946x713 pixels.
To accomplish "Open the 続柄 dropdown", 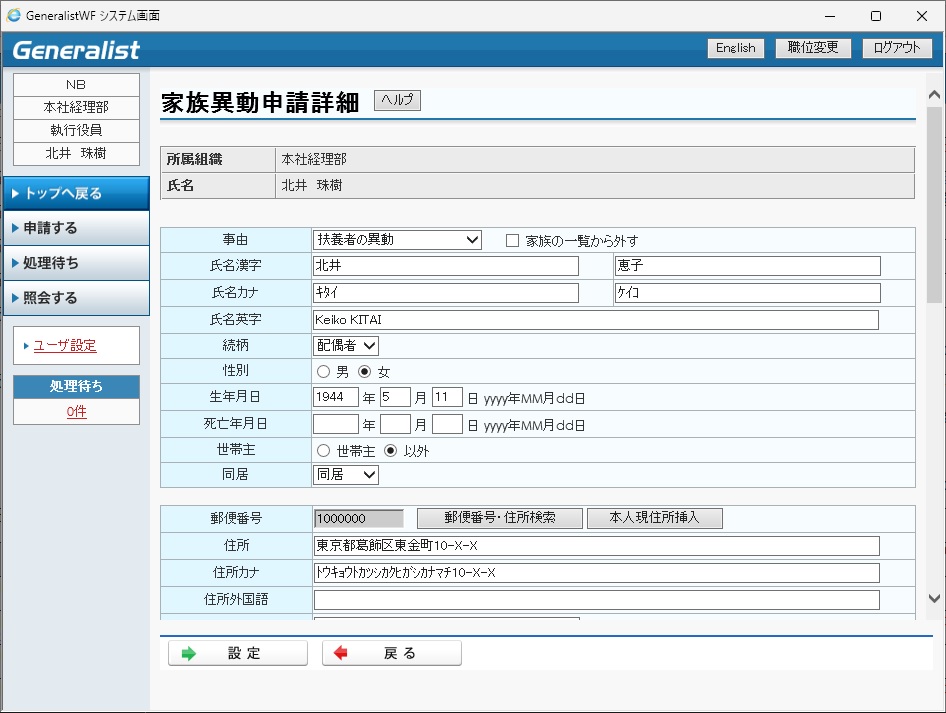I will click(346, 345).
